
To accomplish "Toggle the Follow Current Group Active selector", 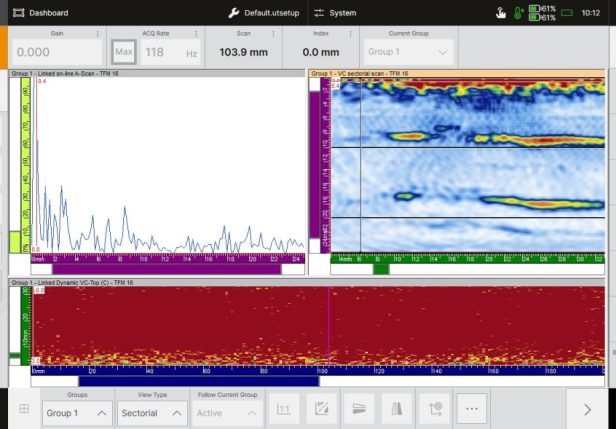I will 227,412.
